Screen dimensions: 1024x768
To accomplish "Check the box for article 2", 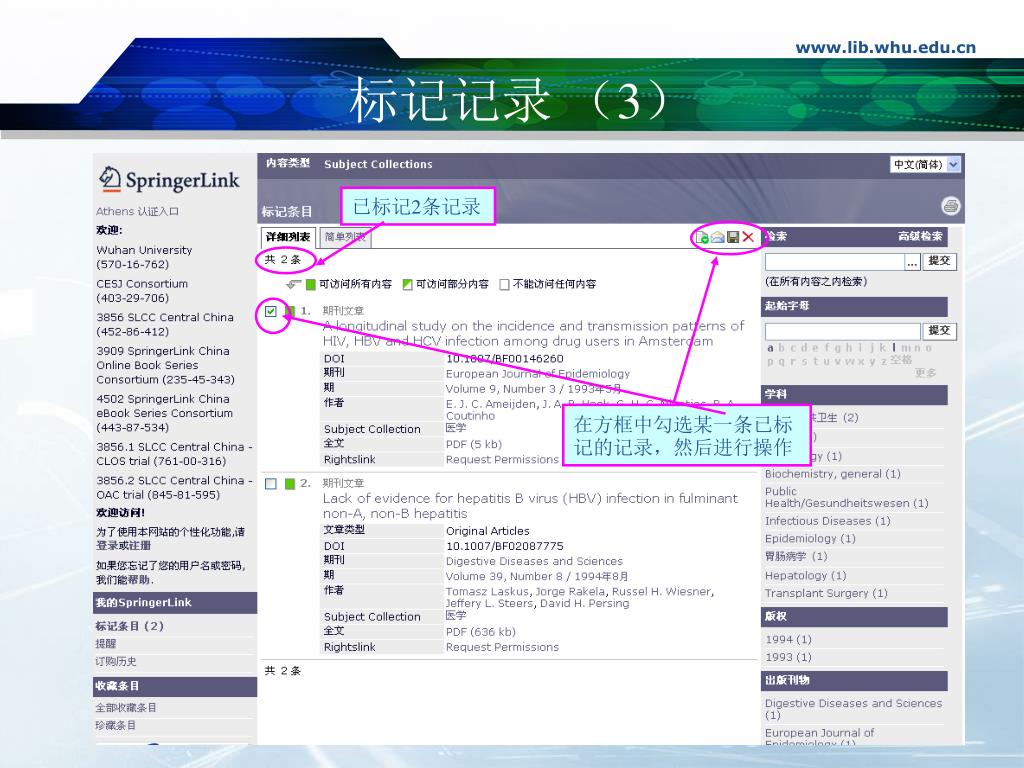I will pos(271,484).
